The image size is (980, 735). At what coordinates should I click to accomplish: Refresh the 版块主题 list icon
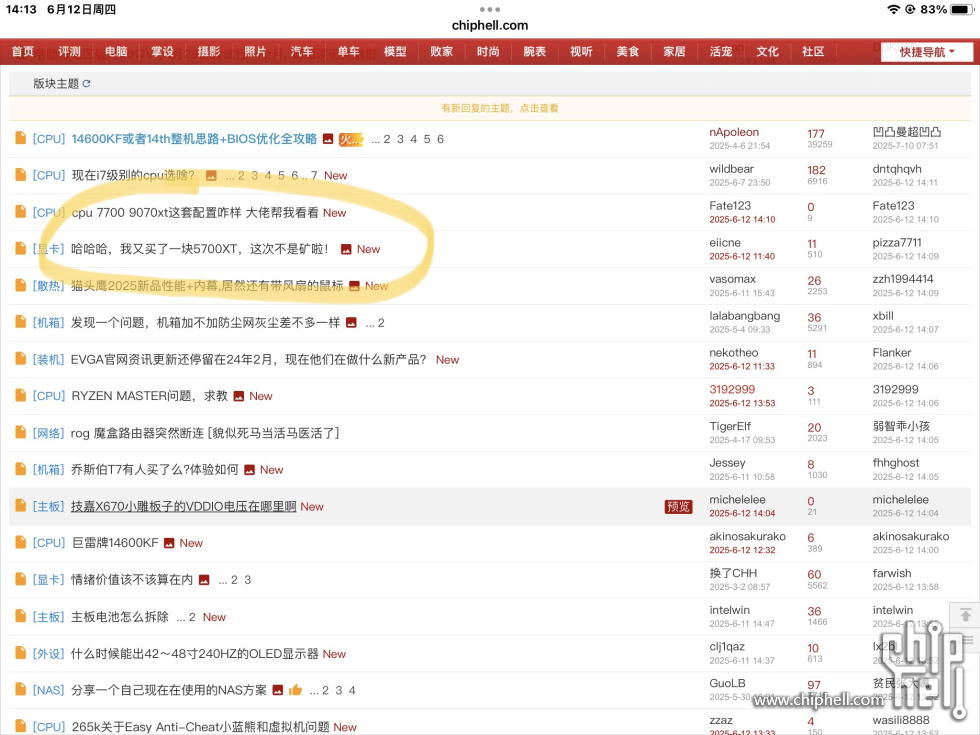tap(86, 84)
